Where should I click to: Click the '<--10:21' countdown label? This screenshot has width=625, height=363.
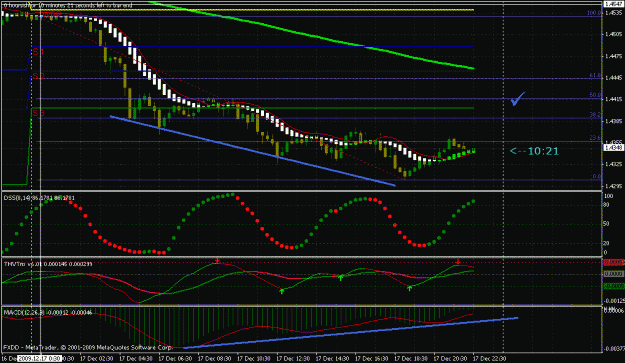point(534,151)
